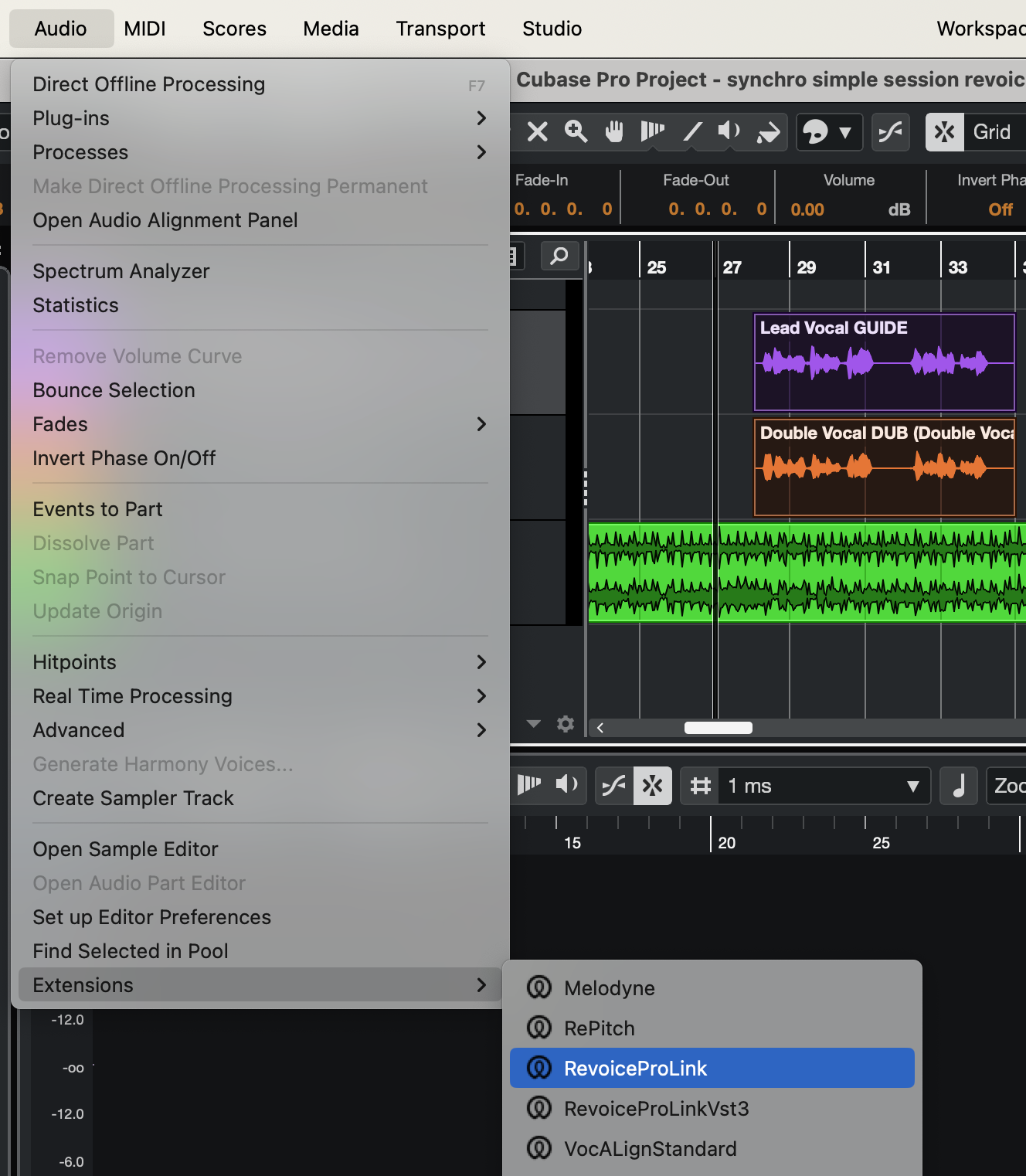Toggle Invert Phase On/Off
The image size is (1026, 1176).
coord(124,458)
